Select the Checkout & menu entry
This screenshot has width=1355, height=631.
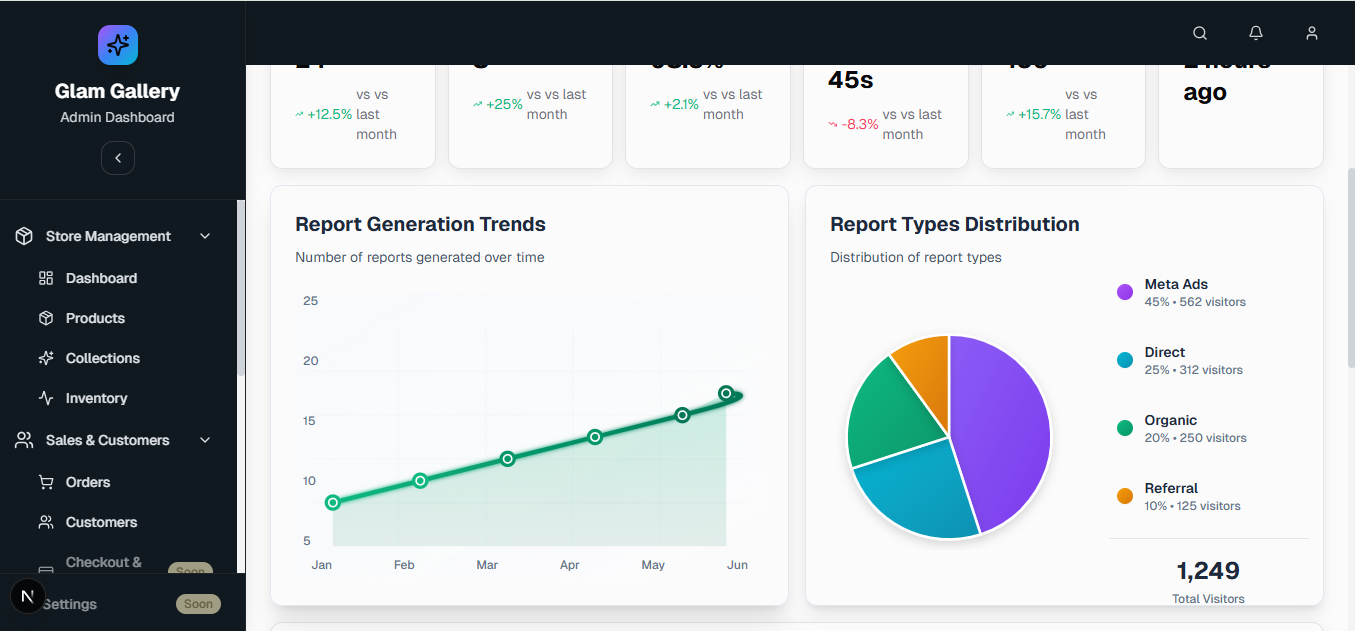[x=104, y=562]
